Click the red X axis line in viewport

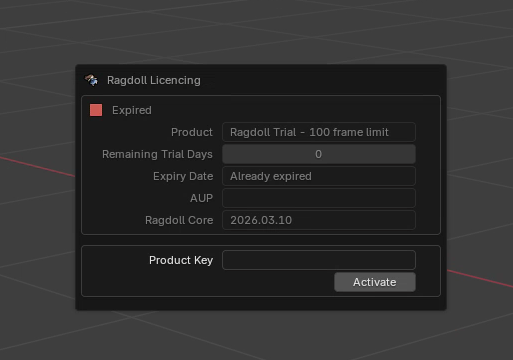pos(37,166)
